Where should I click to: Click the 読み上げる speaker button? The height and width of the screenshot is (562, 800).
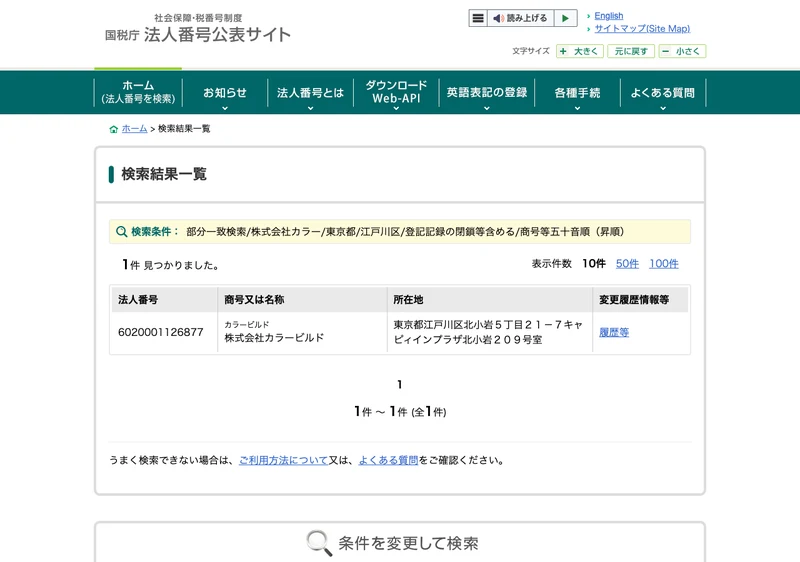coord(520,18)
